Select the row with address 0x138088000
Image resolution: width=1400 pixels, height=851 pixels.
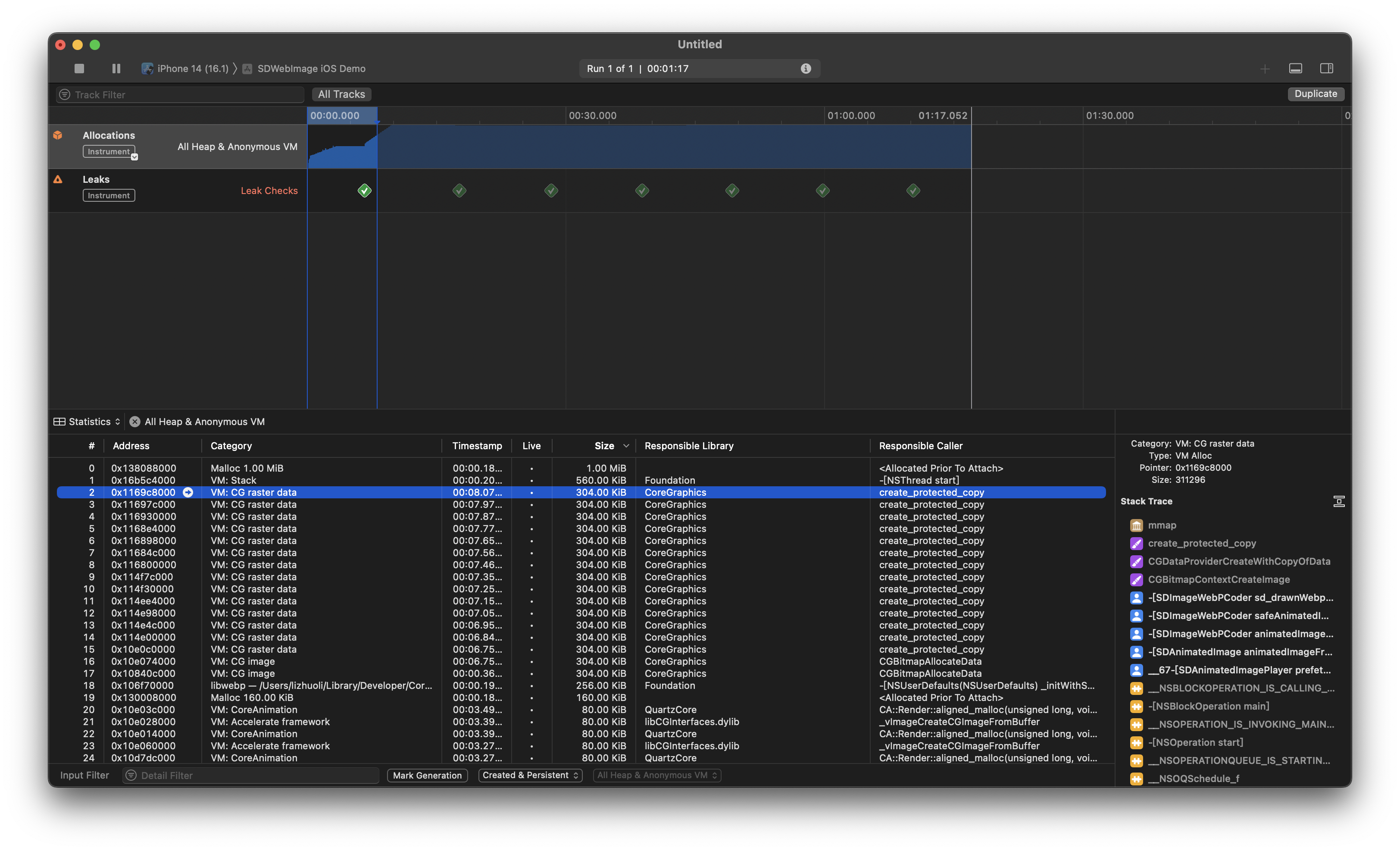click(x=581, y=468)
